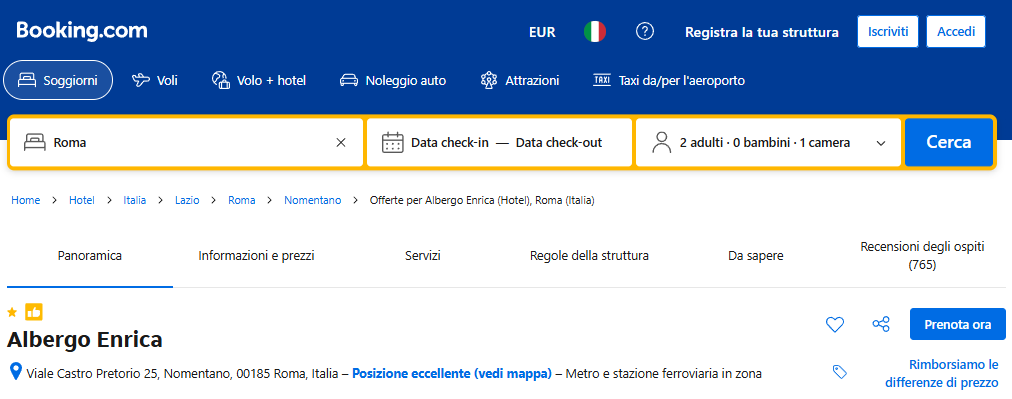1012x399 pixels.
Task: Switch to Informazioni e prezzi tab
Action: [x=256, y=256]
